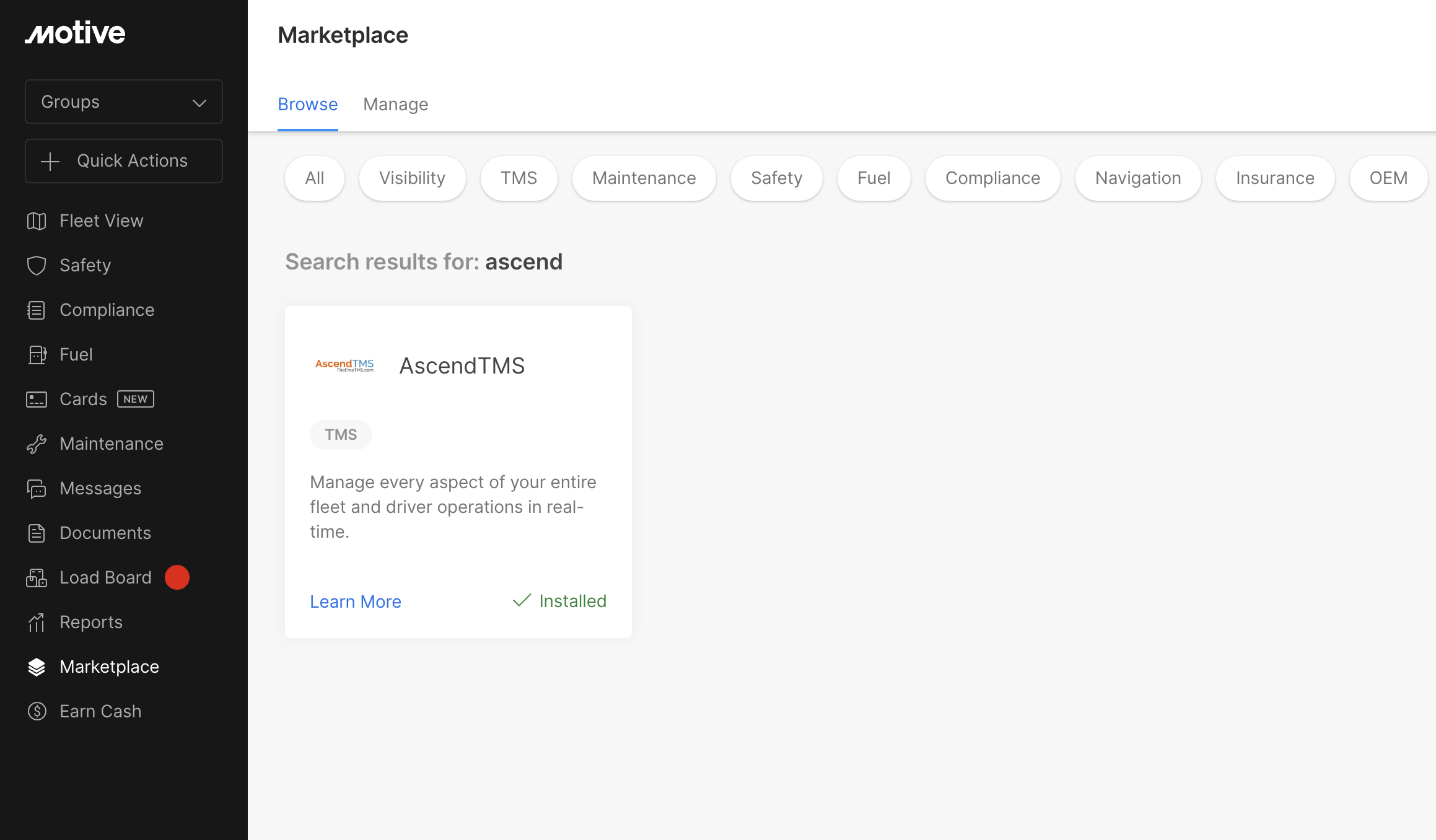Click the Installed status label
1436x840 pixels.
click(573, 601)
